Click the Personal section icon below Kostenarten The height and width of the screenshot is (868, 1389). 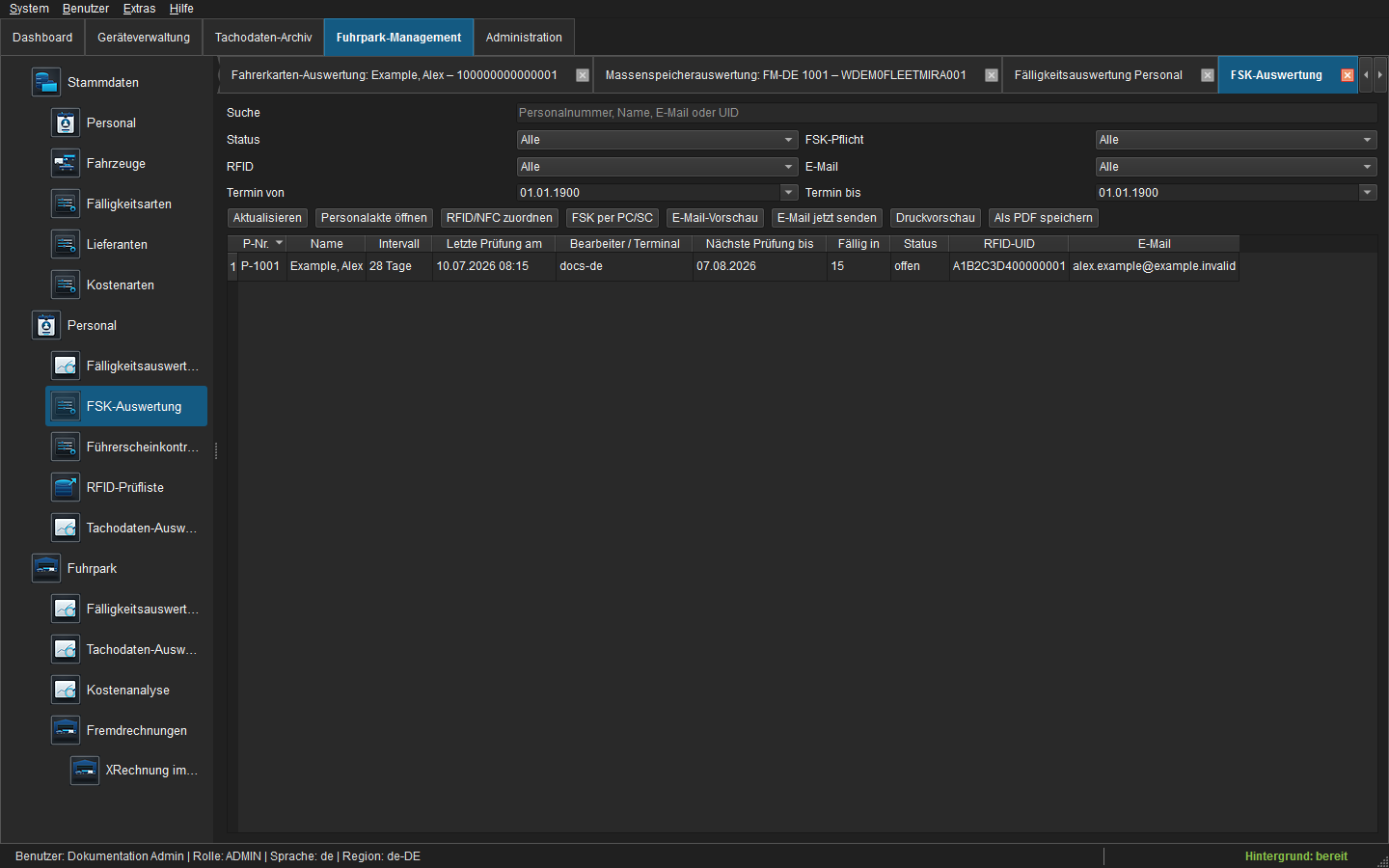tap(46, 325)
